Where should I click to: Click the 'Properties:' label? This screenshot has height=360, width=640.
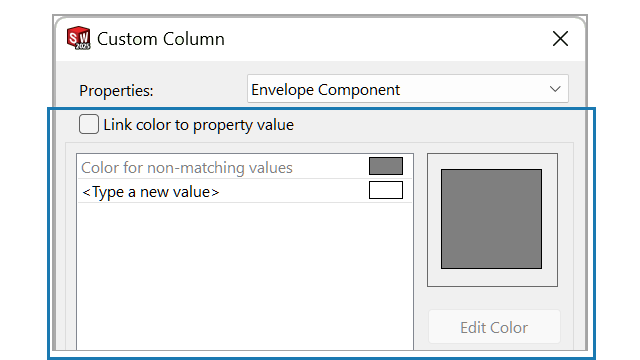coord(116,91)
